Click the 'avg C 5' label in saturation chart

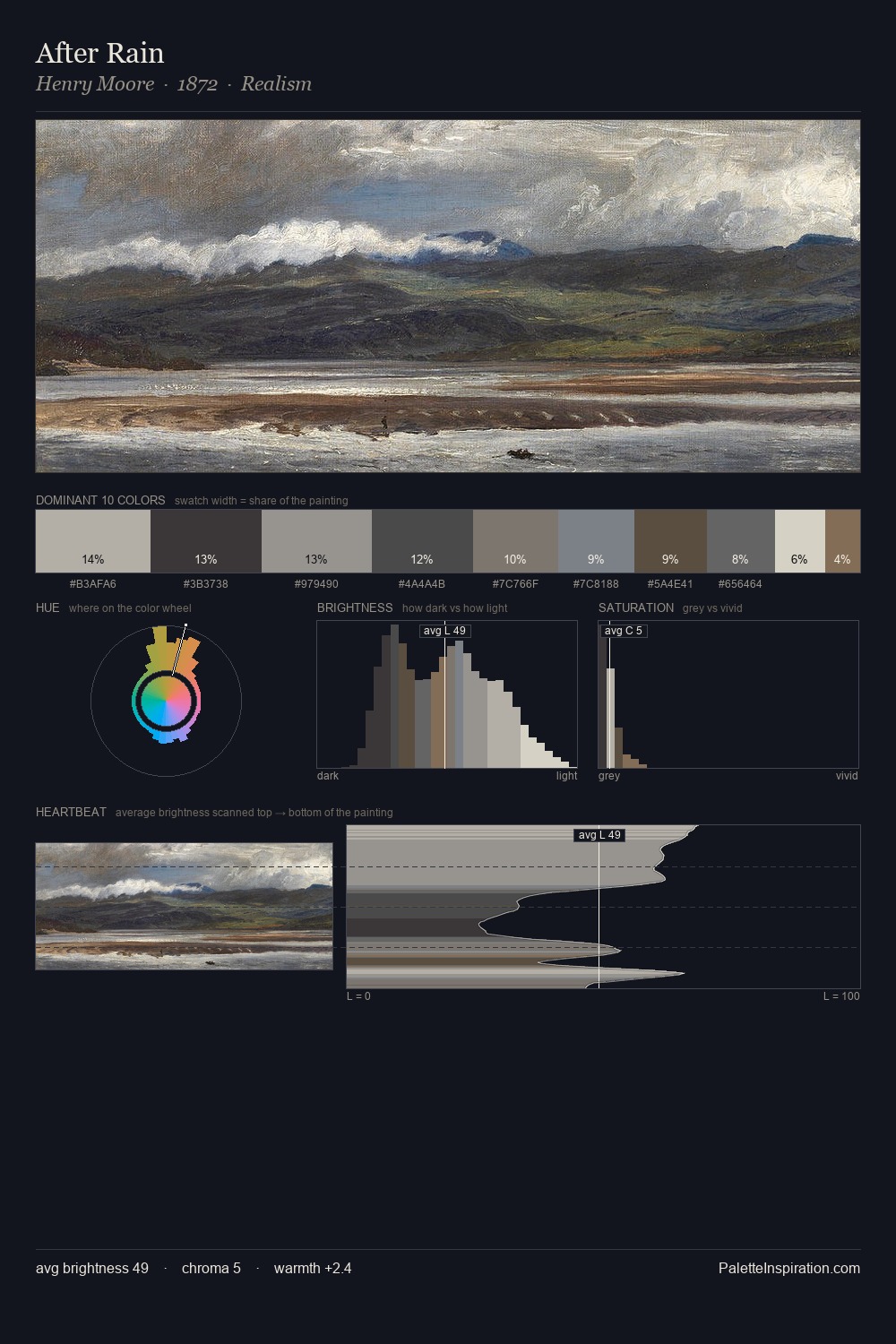[624, 631]
